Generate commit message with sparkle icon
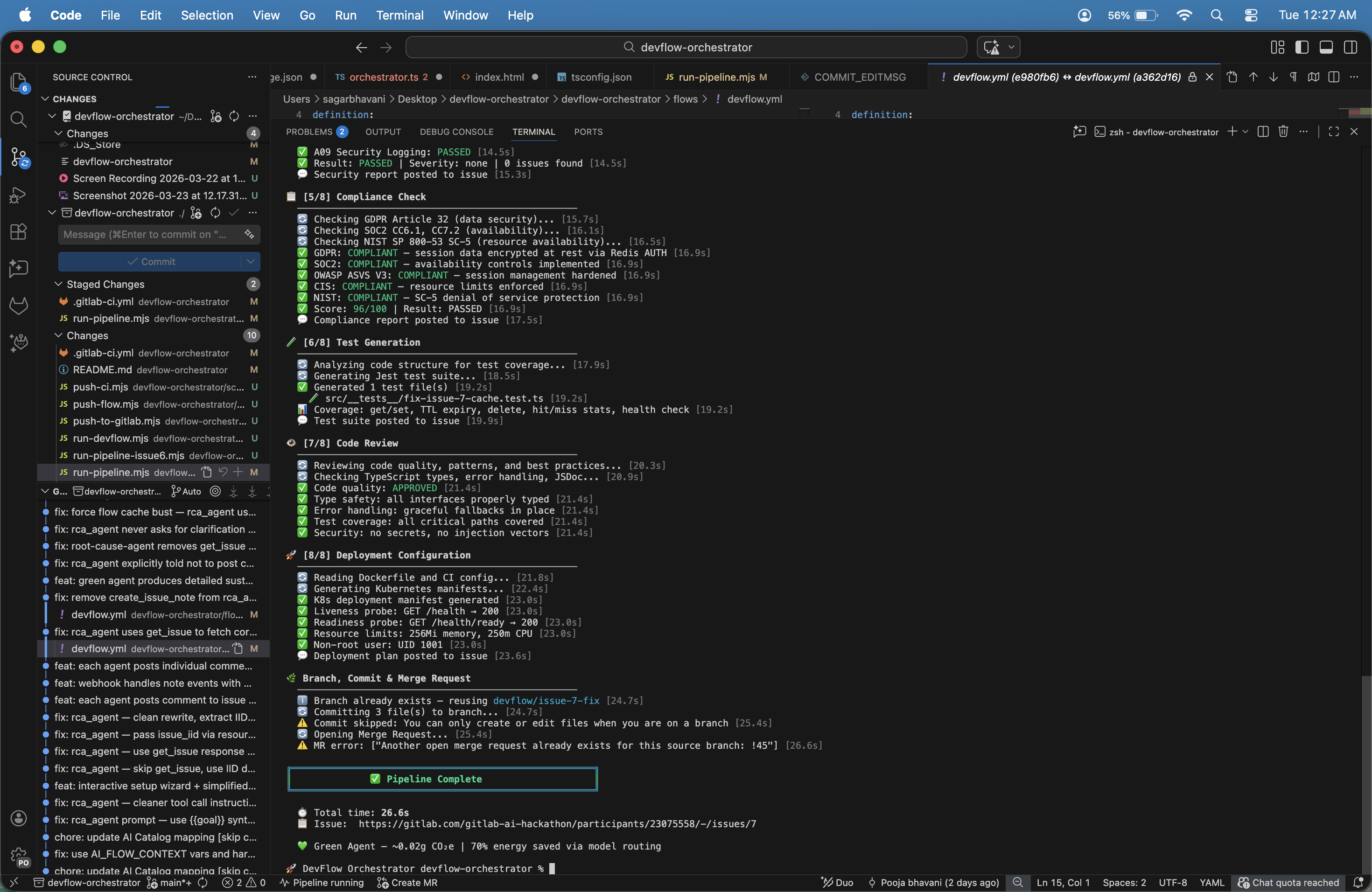 249,234
